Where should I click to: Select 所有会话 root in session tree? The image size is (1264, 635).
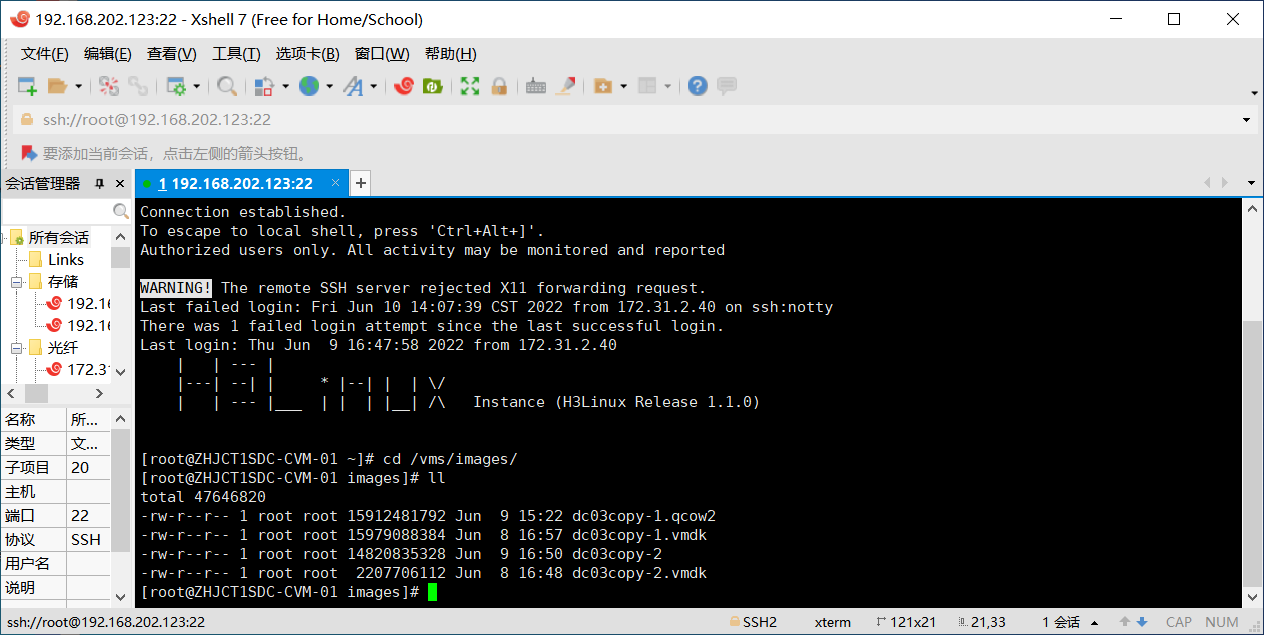58,238
